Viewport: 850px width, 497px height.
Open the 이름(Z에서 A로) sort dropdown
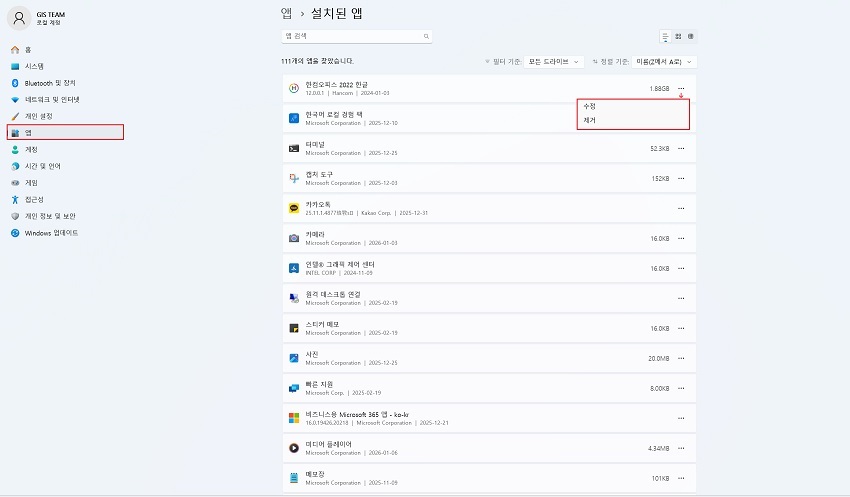click(664, 62)
